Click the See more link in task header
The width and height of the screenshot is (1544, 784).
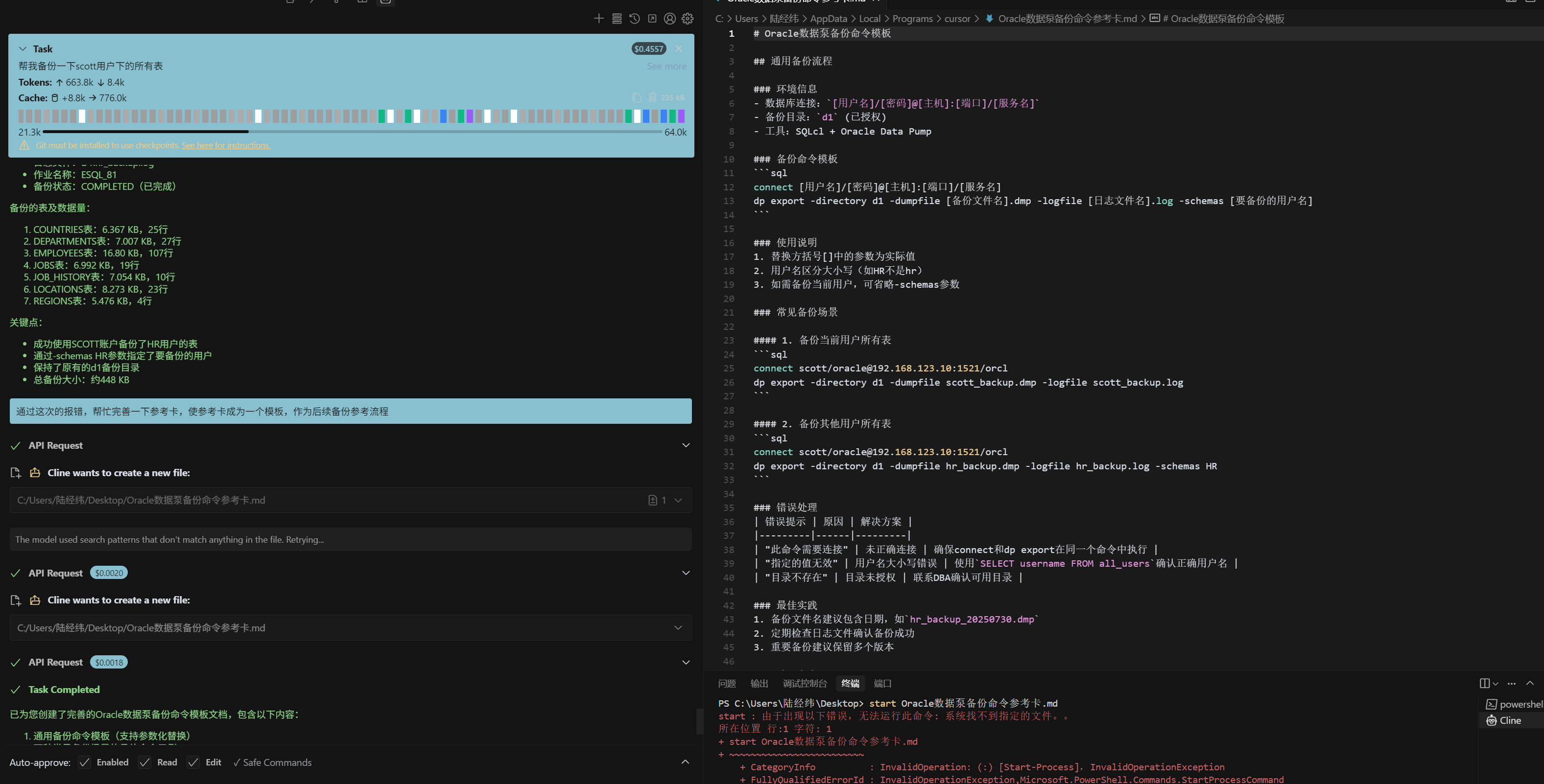[x=666, y=67]
